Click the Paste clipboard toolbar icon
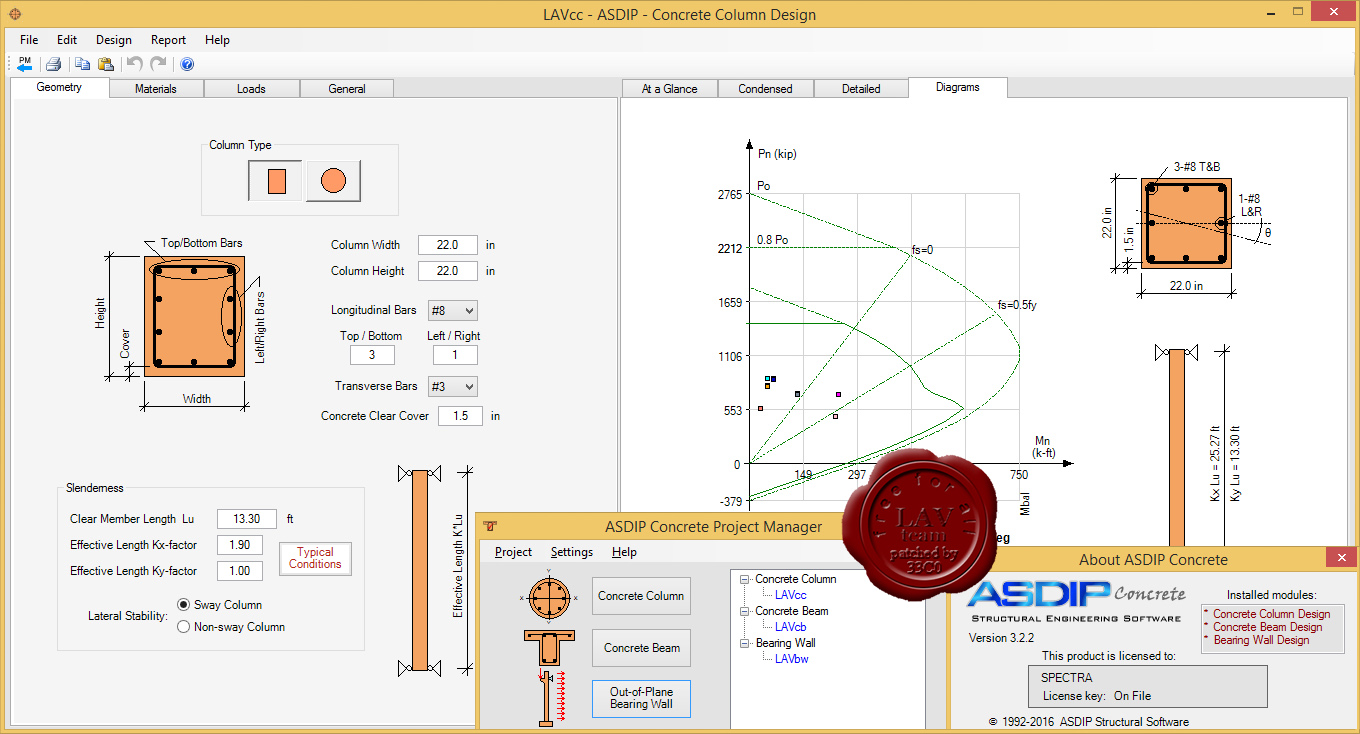 [x=106, y=64]
